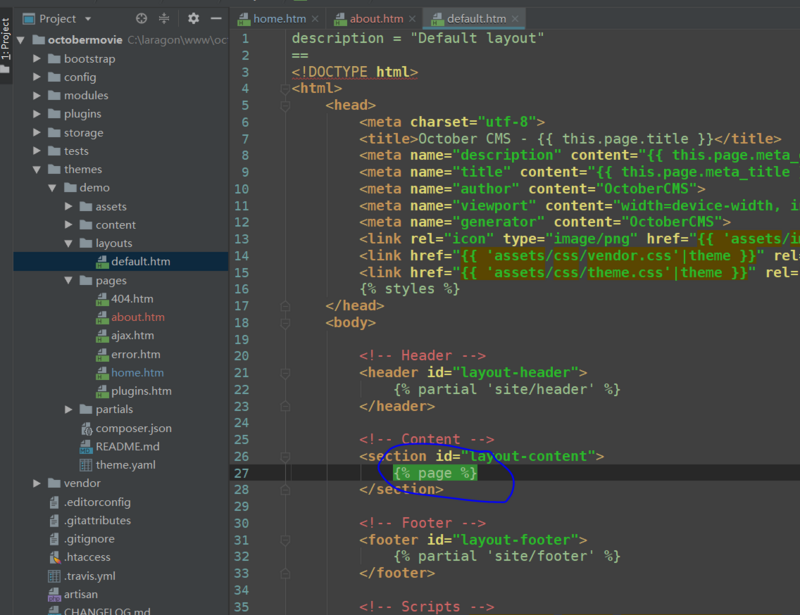Image resolution: width=800 pixels, height=615 pixels.
Task: Expand the config folder
Action: coord(37,77)
